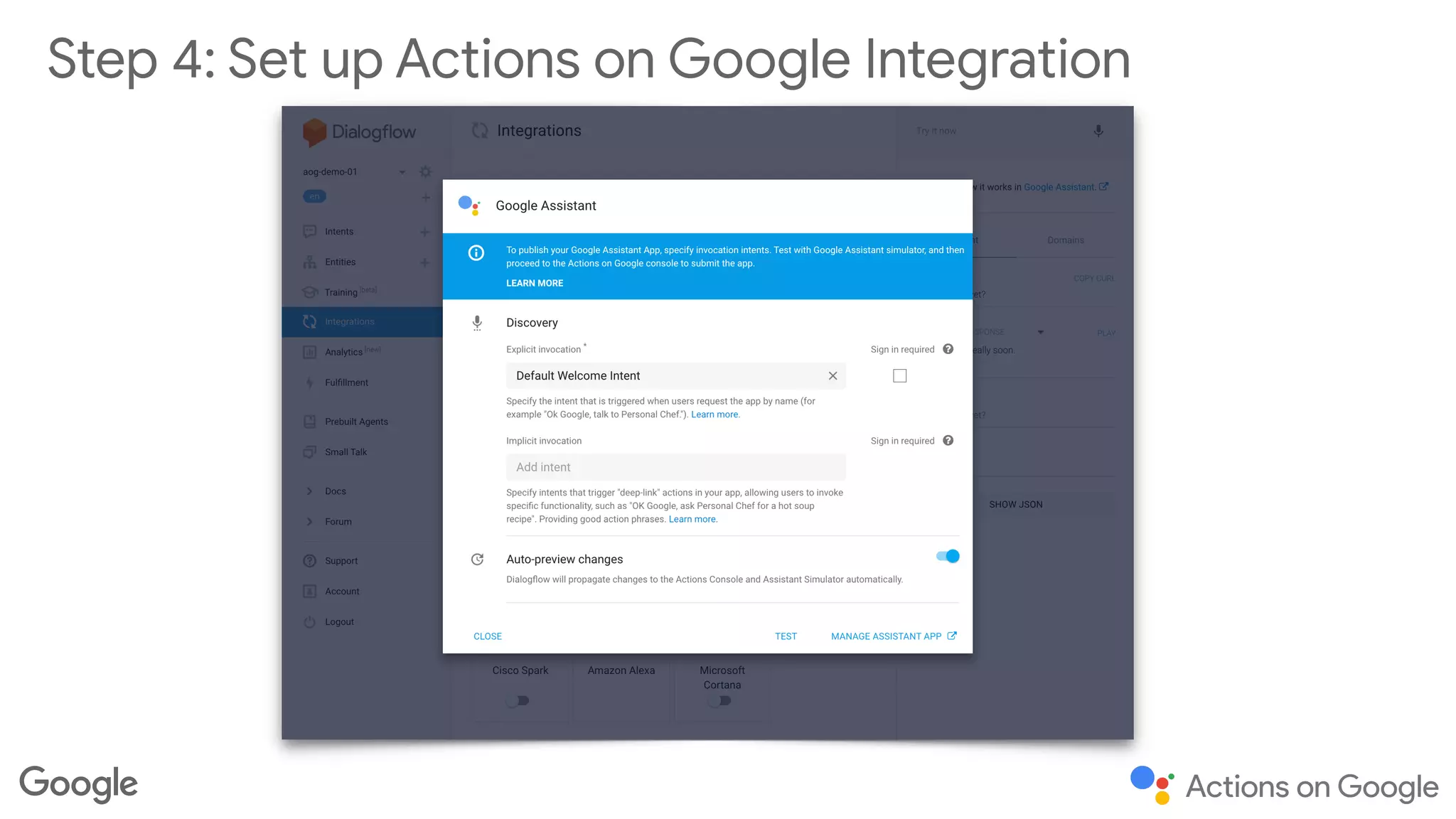This screenshot has width=1456, height=819.
Task: Check Sign in required for explicit invocation
Action: tap(899, 375)
